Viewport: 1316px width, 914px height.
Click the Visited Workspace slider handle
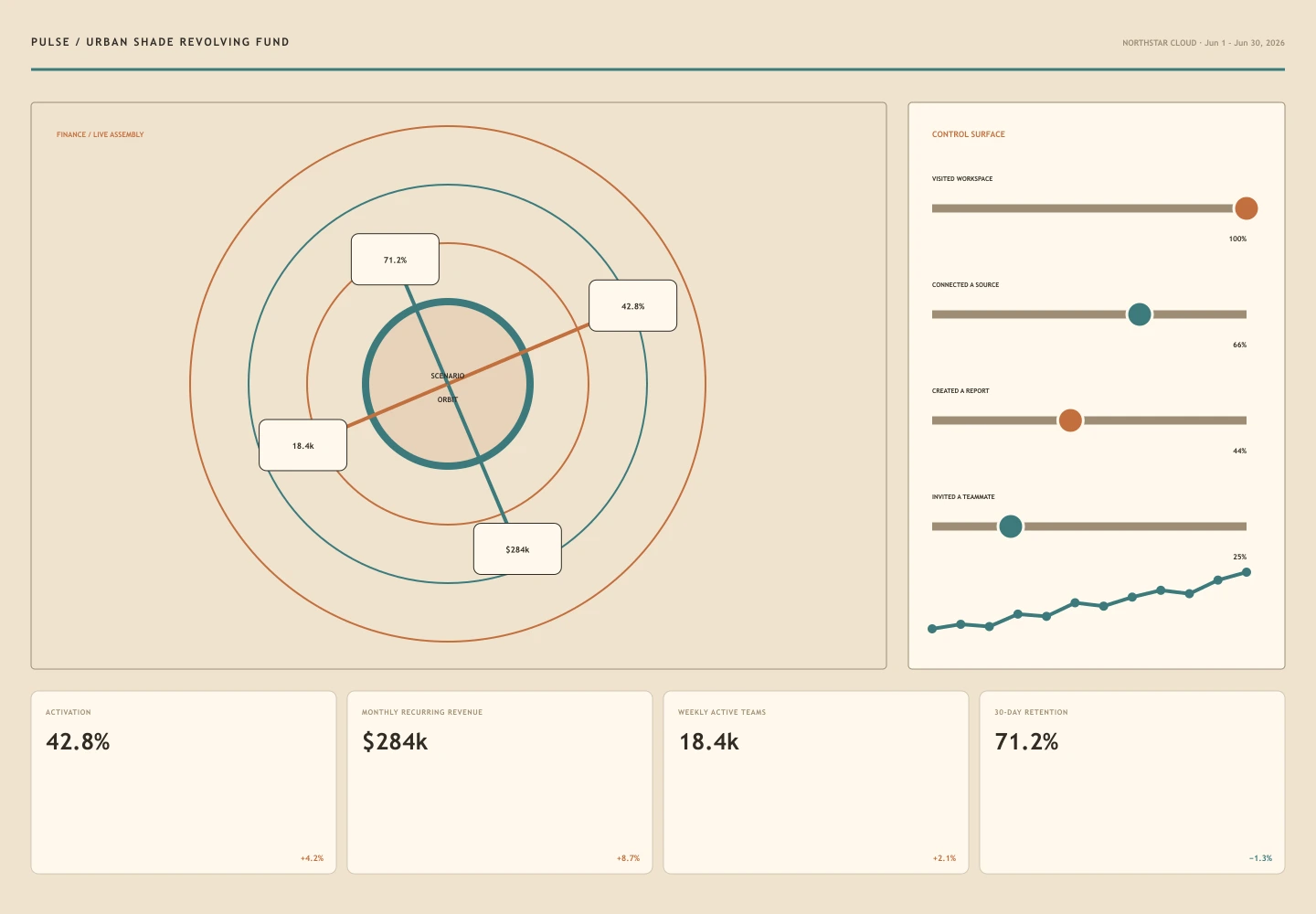[x=1246, y=208]
